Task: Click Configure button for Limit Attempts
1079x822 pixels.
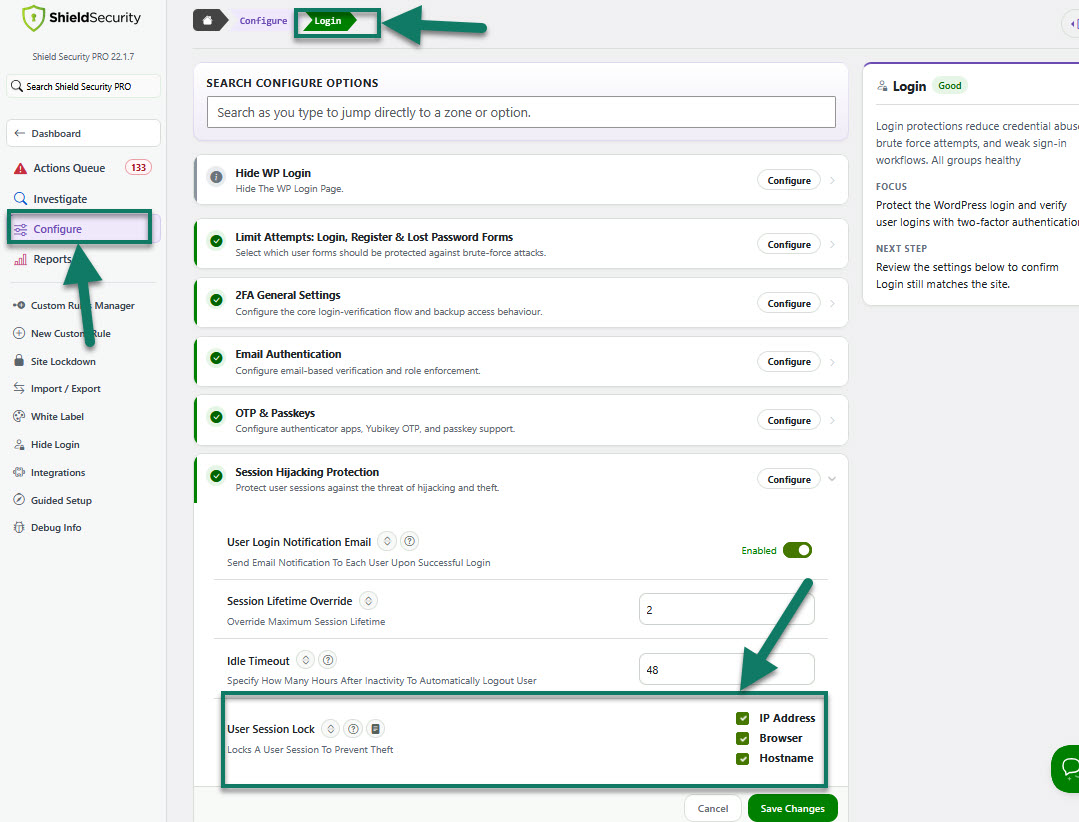Action: pos(789,244)
